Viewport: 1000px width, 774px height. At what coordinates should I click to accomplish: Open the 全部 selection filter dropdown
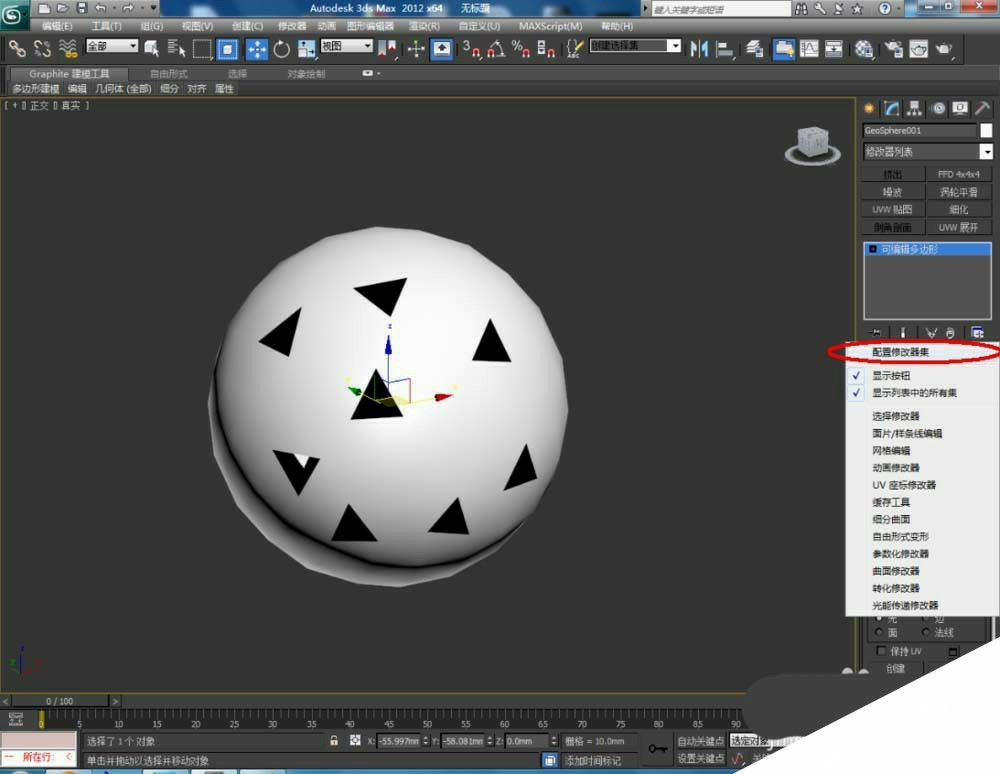pyautogui.click(x=112, y=47)
